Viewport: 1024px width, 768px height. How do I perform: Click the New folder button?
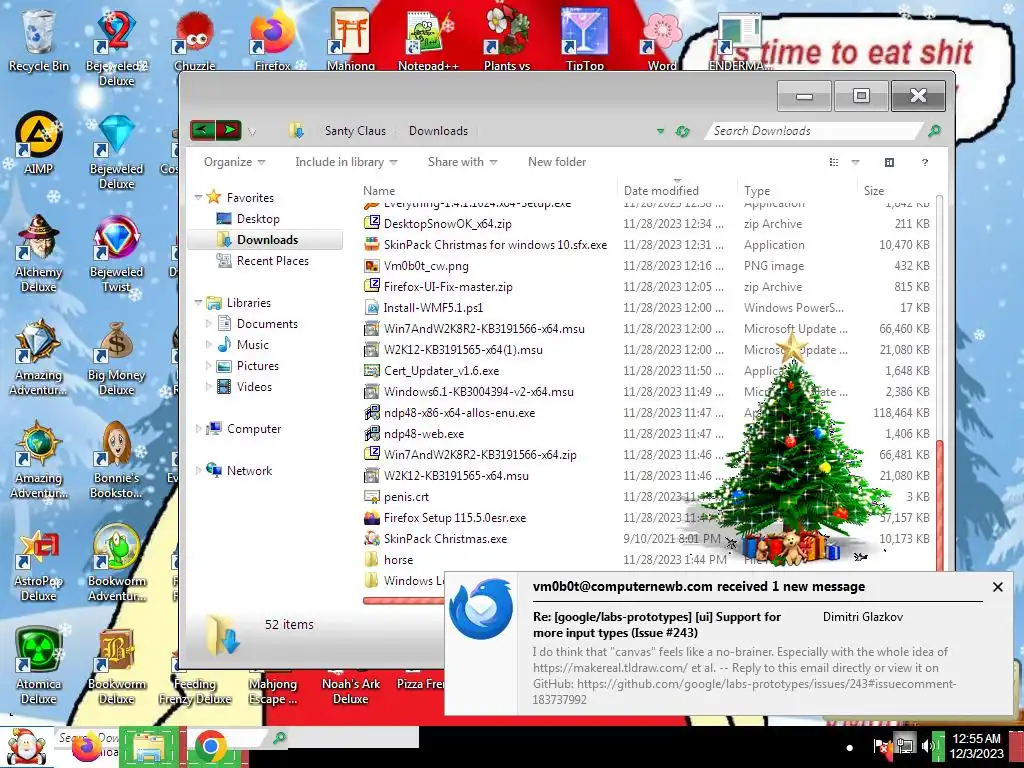tap(557, 162)
